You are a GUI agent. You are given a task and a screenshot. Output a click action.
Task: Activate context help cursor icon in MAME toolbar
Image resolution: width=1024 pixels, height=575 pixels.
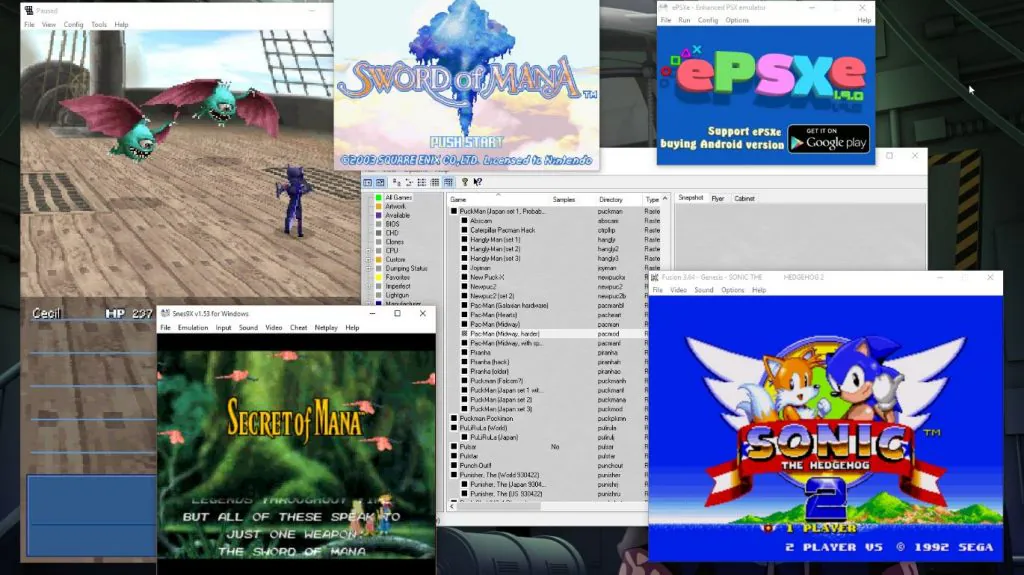click(478, 182)
